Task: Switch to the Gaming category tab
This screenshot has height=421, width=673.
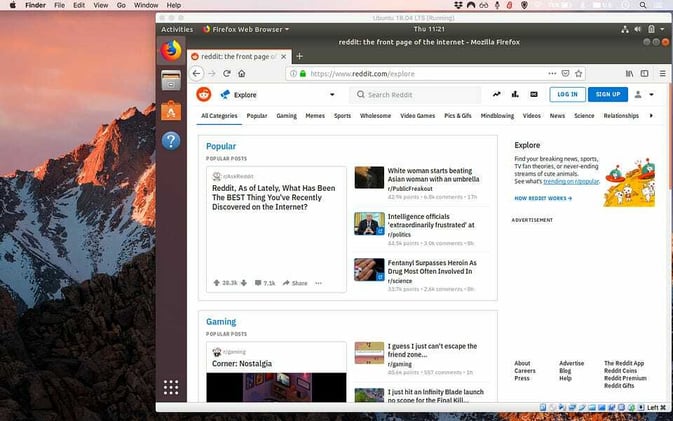Action: pyautogui.click(x=286, y=116)
